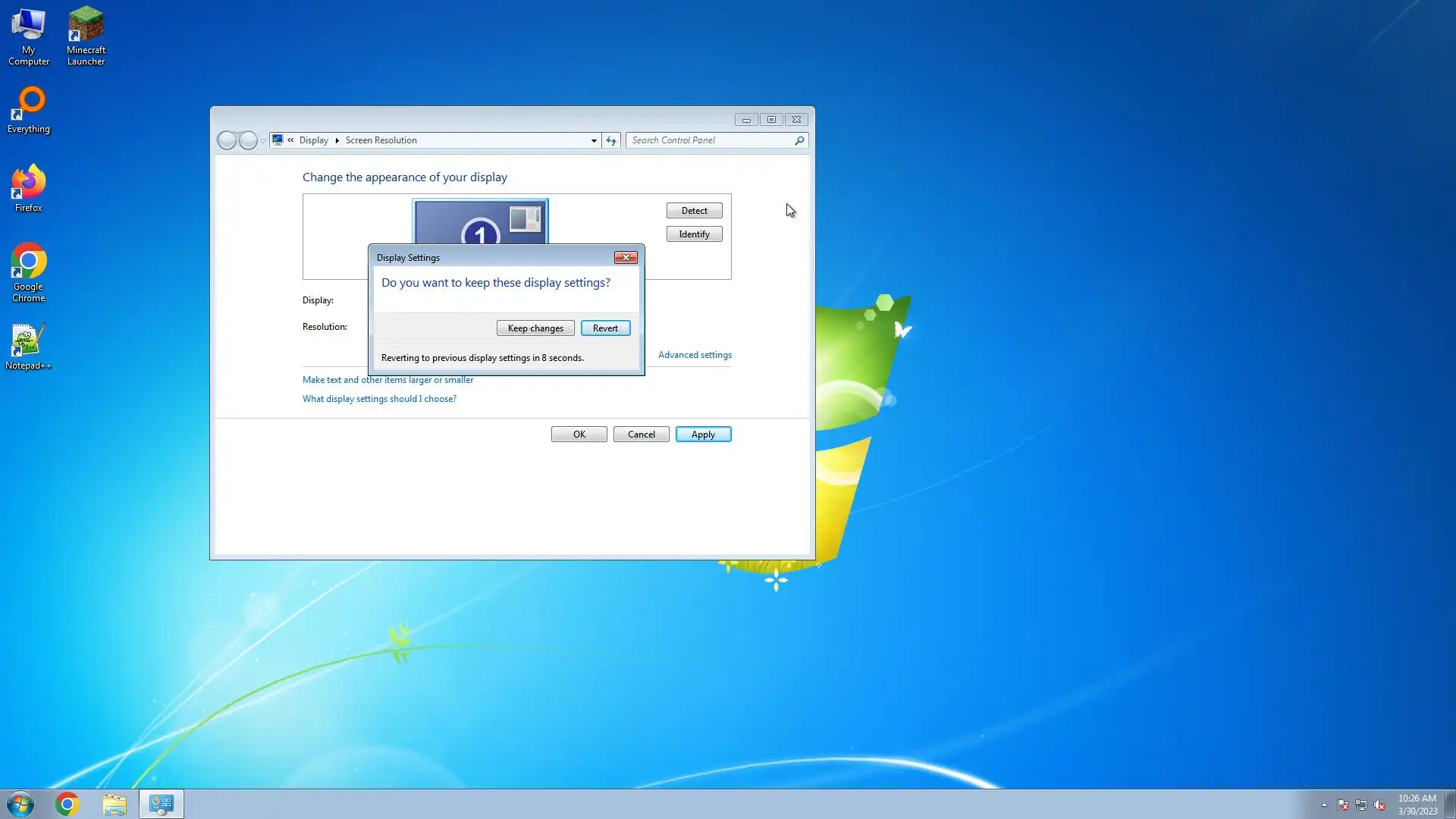
Task: Open Google Chrome desktop shortcut
Action: (29, 271)
